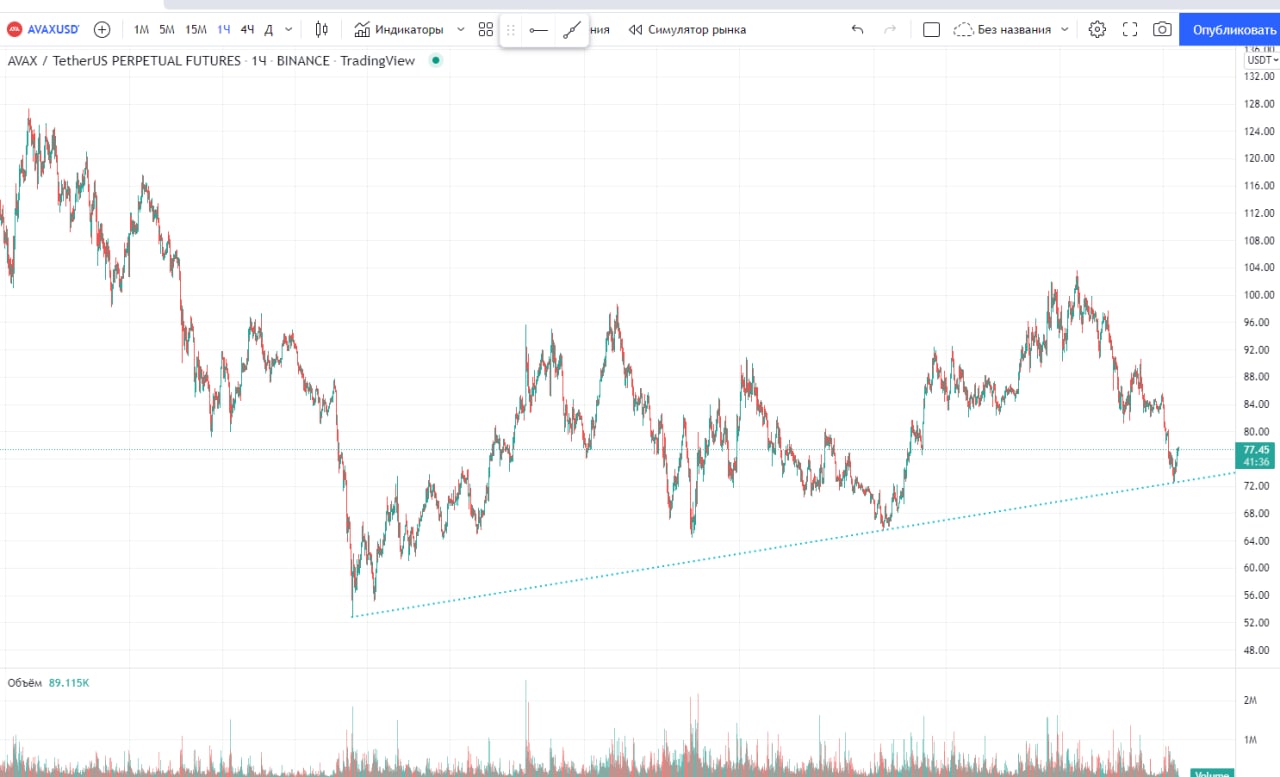The height and width of the screenshot is (777, 1280).
Task: Select the 5M timeframe
Action: point(167,29)
